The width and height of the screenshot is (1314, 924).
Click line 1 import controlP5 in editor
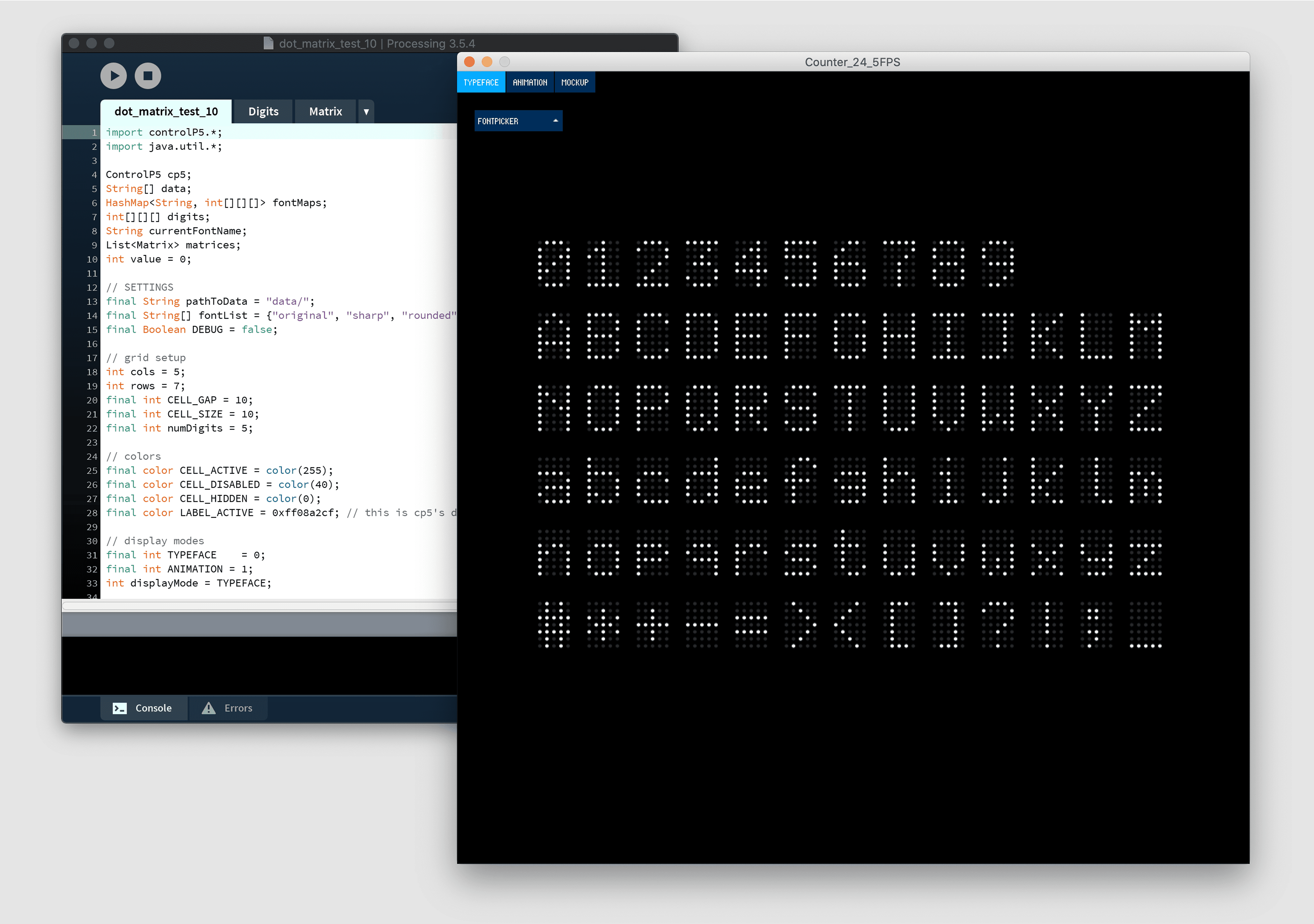pyautogui.click(x=164, y=132)
